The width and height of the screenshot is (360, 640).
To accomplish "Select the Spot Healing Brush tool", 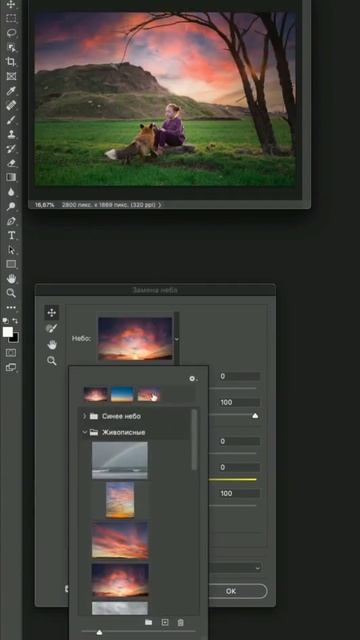I will 11,105.
